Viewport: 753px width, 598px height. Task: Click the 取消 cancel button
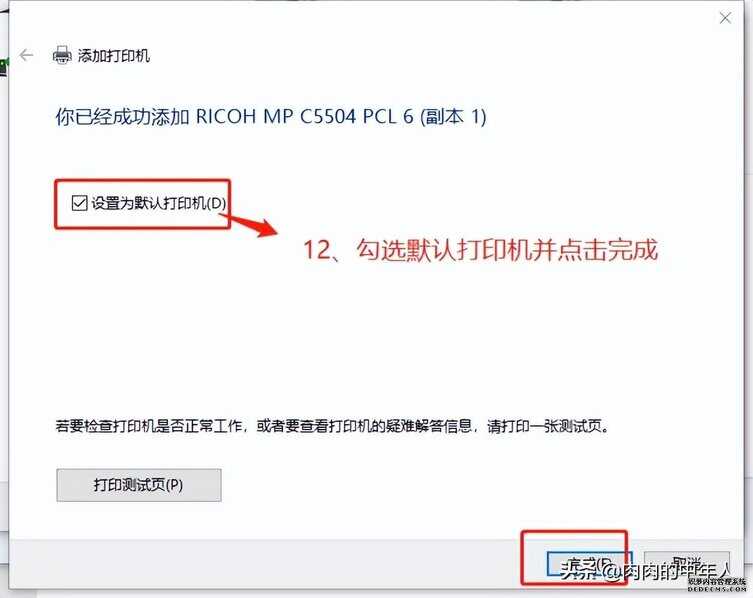(x=687, y=564)
